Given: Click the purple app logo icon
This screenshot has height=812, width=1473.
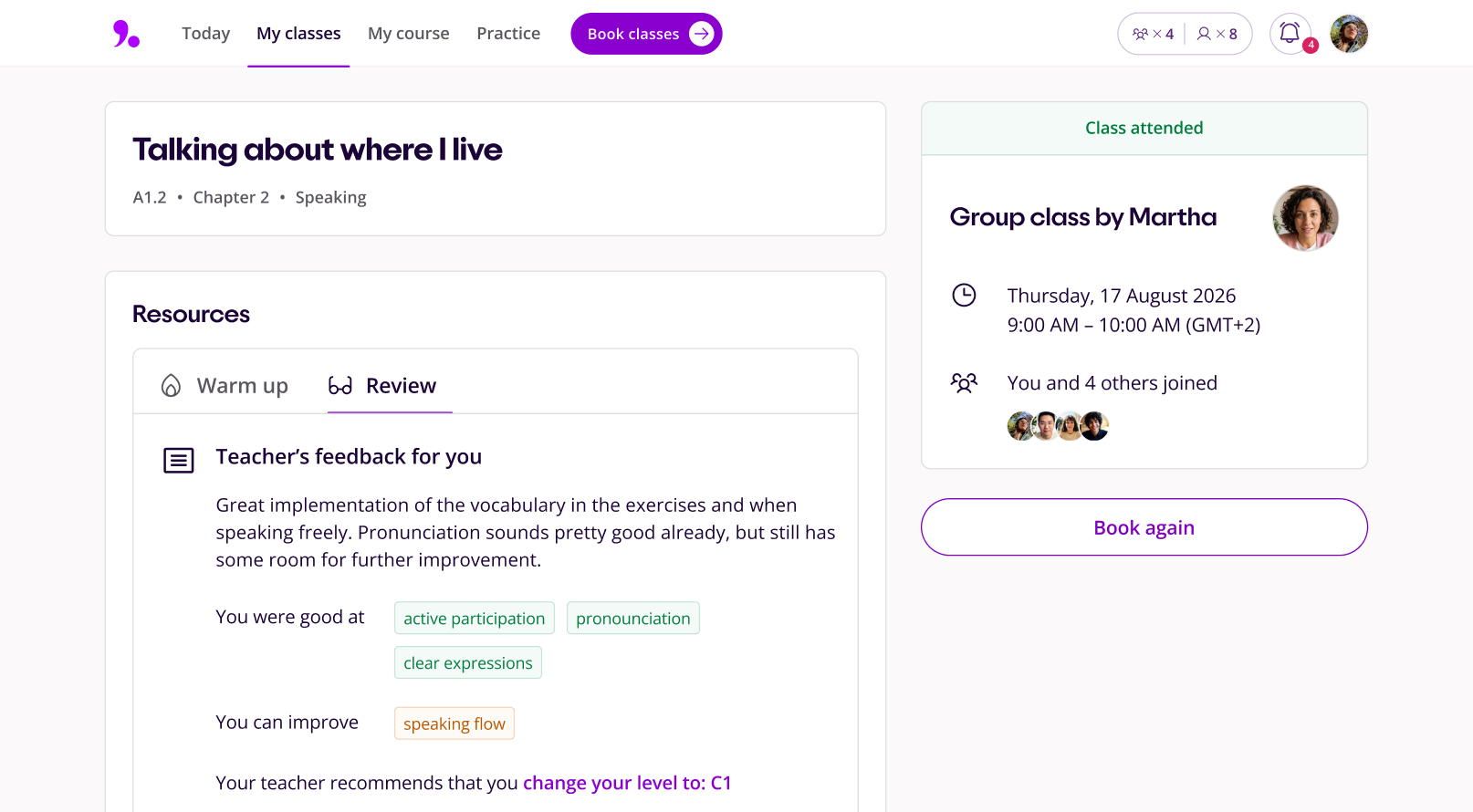Looking at the screenshot, I should pos(126,34).
